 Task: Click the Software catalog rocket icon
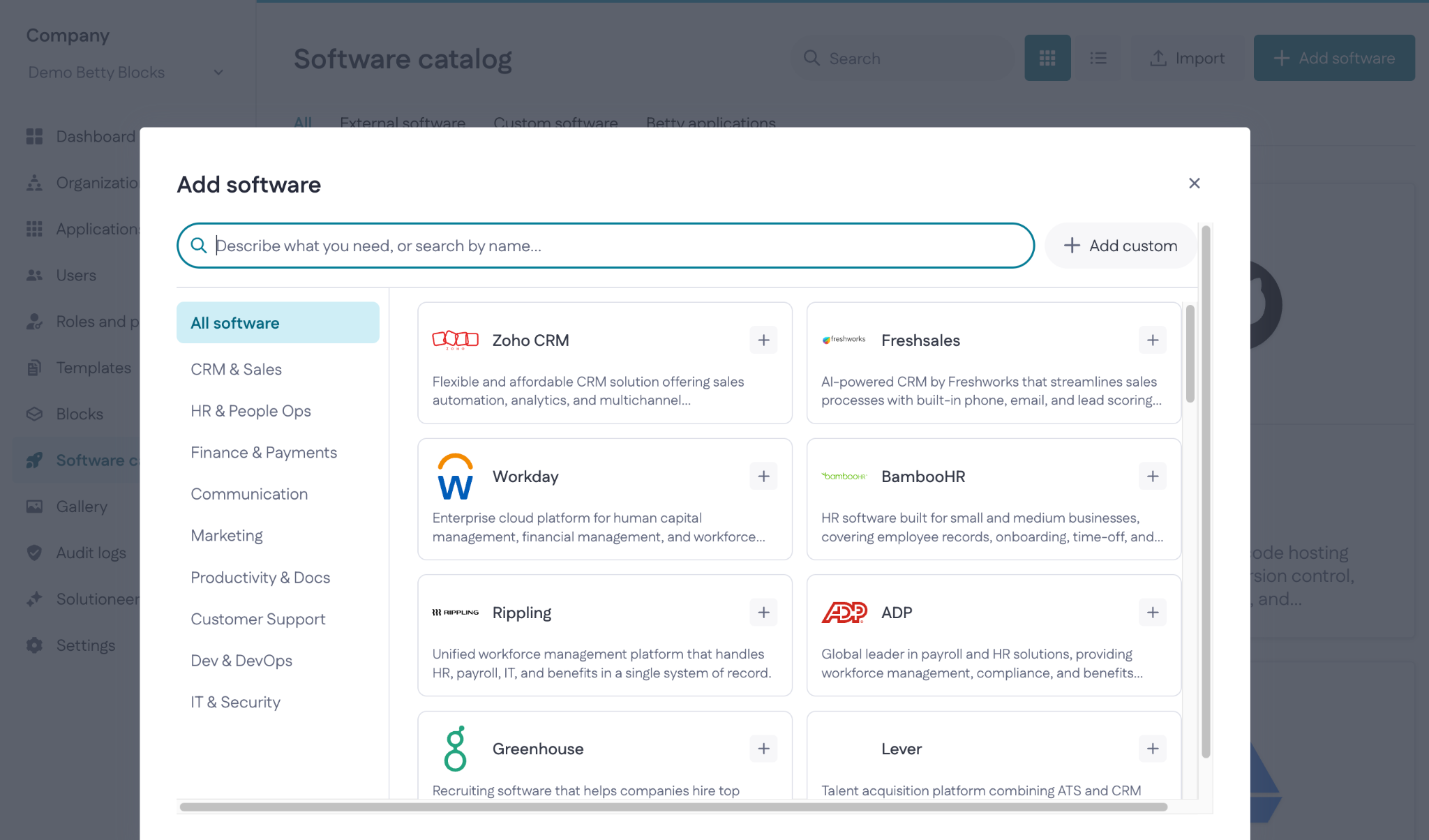coord(34,460)
